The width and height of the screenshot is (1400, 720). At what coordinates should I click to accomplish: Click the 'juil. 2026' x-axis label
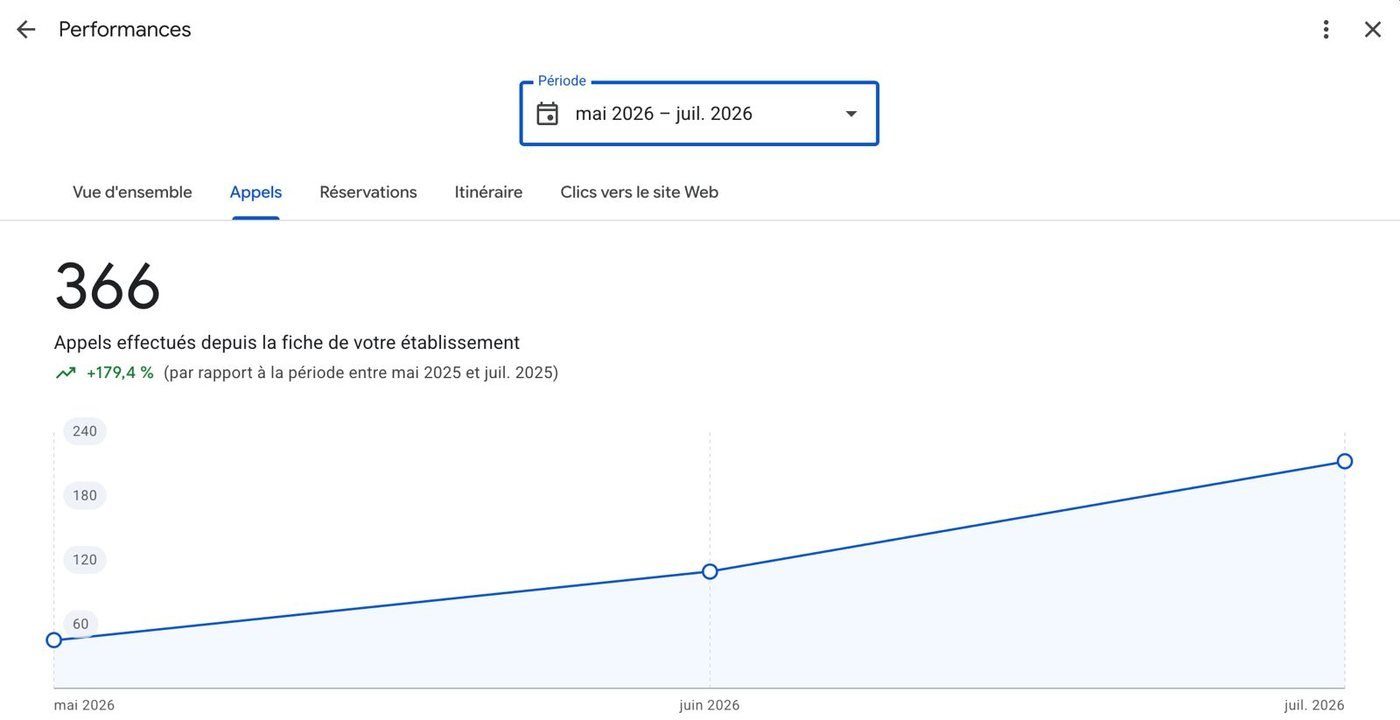point(1315,705)
